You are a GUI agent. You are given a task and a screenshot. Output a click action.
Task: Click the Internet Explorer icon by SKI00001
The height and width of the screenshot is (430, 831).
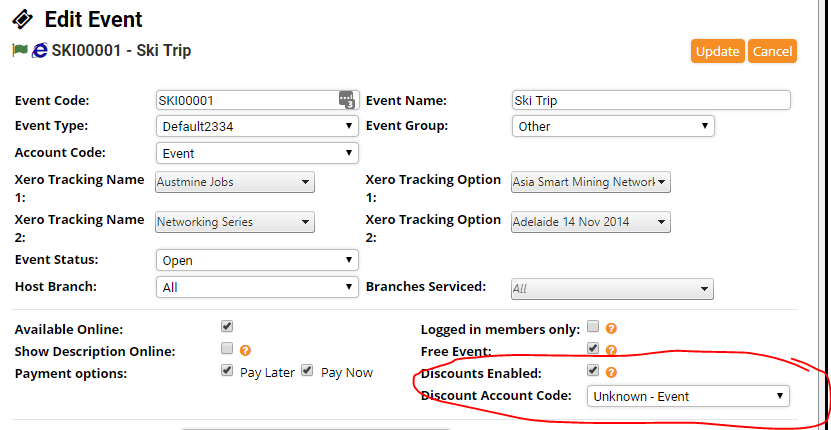pos(40,50)
